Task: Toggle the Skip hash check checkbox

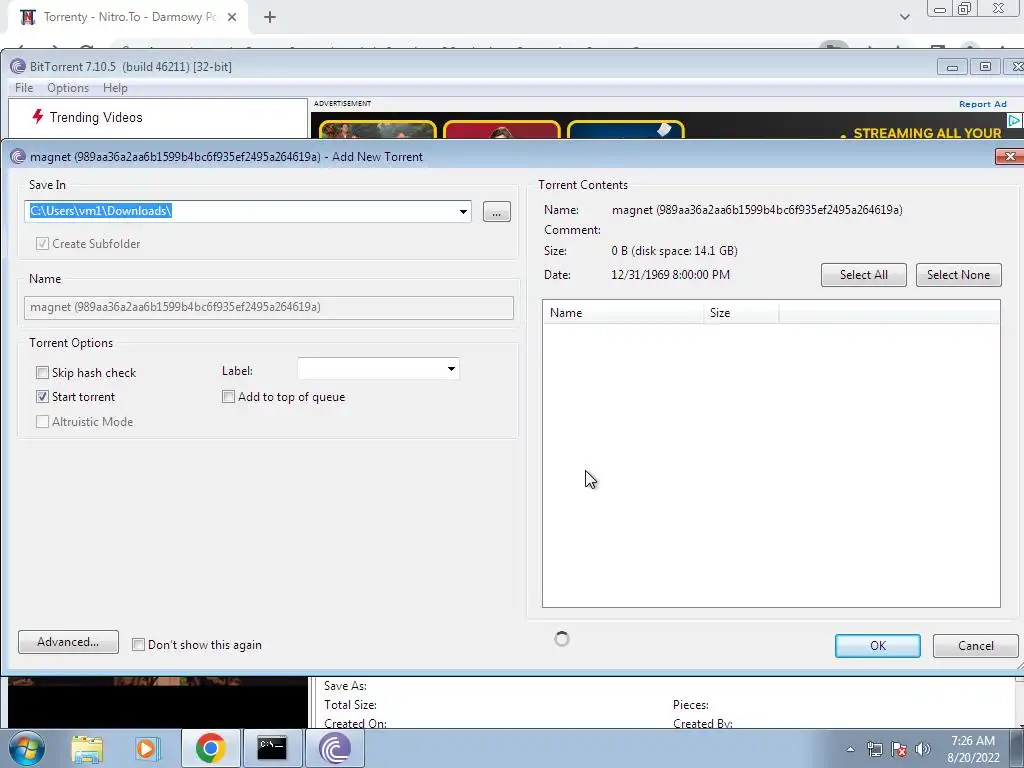Action: 42,372
